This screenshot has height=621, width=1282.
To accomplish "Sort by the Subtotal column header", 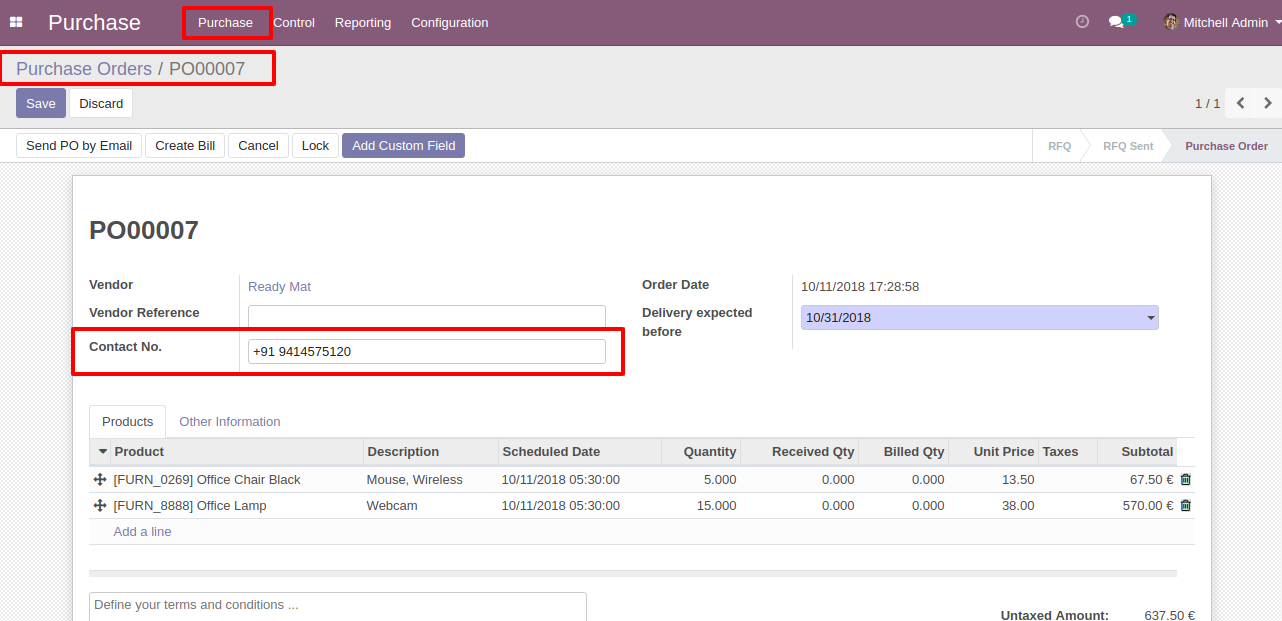I will pyautogui.click(x=1137, y=452).
